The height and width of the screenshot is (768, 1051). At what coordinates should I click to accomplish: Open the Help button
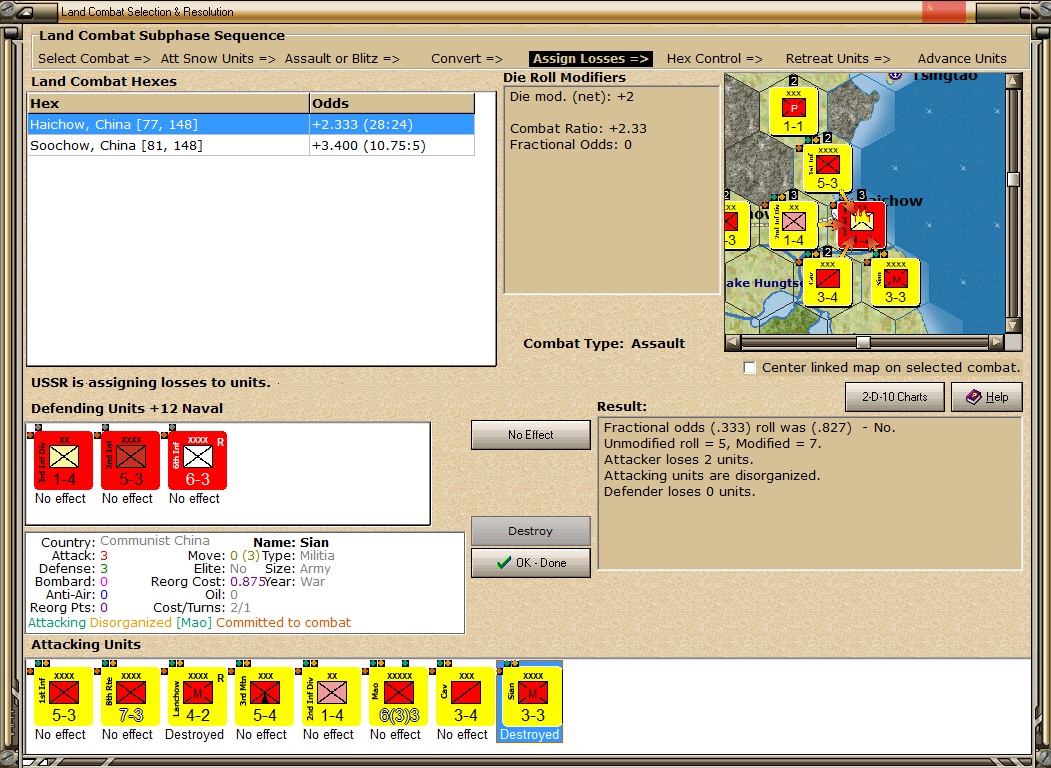[987, 397]
